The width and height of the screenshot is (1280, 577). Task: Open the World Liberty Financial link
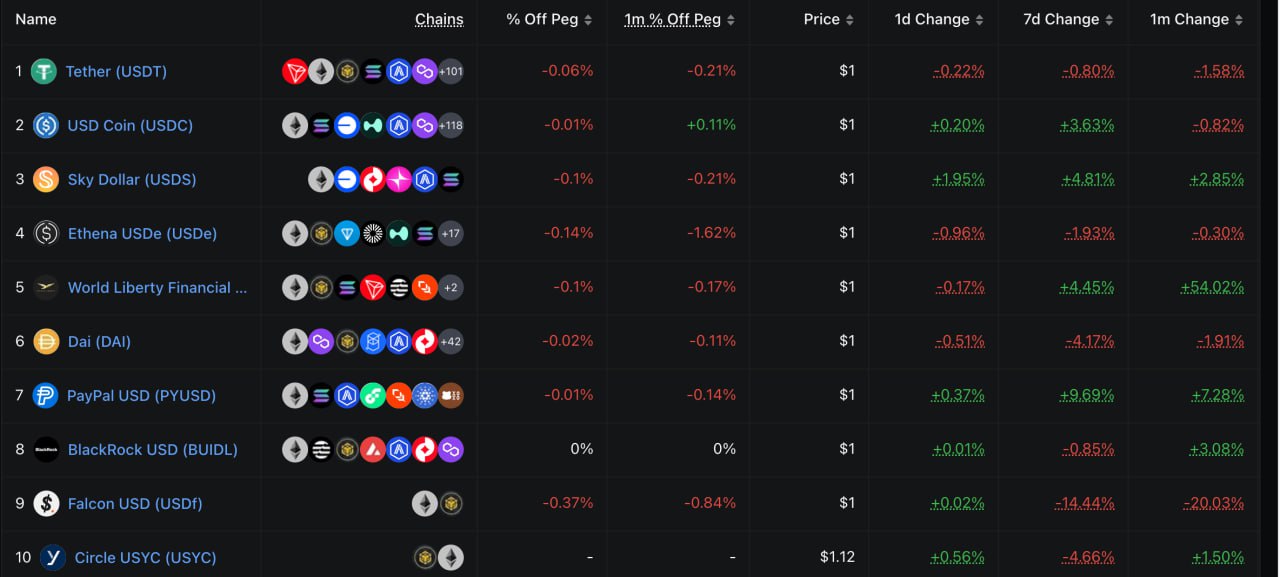[157, 287]
